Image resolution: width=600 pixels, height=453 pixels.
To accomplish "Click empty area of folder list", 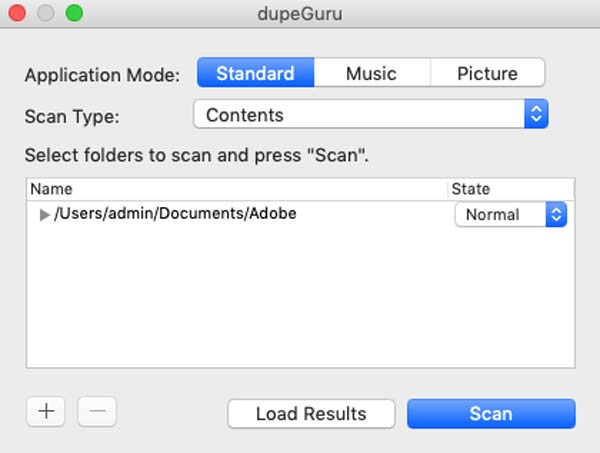I will tap(300, 300).
